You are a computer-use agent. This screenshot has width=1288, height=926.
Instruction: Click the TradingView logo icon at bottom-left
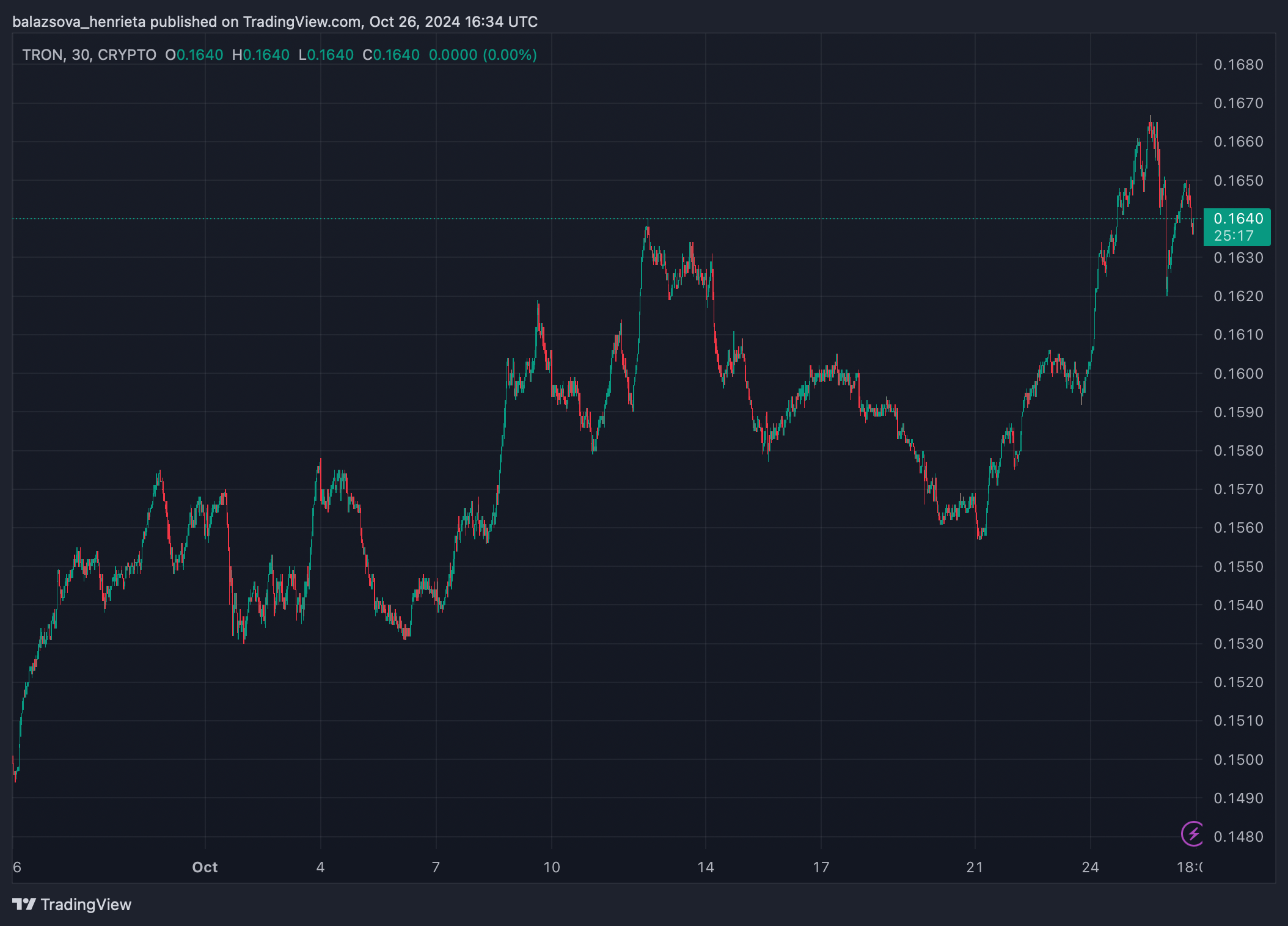[24, 904]
